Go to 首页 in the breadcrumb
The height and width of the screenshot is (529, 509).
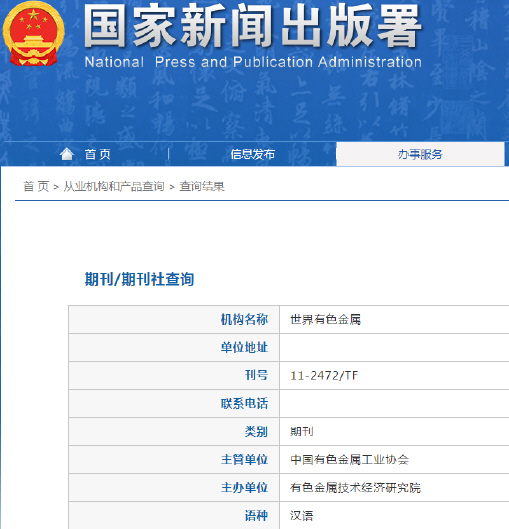click(x=36, y=186)
